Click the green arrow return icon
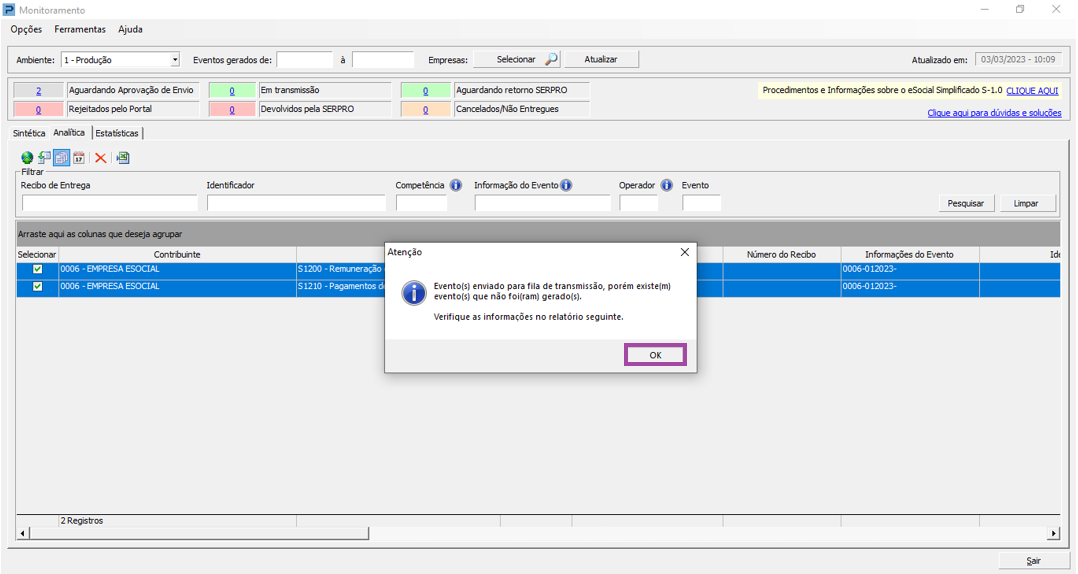The height and width of the screenshot is (574, 1078). 44,158
